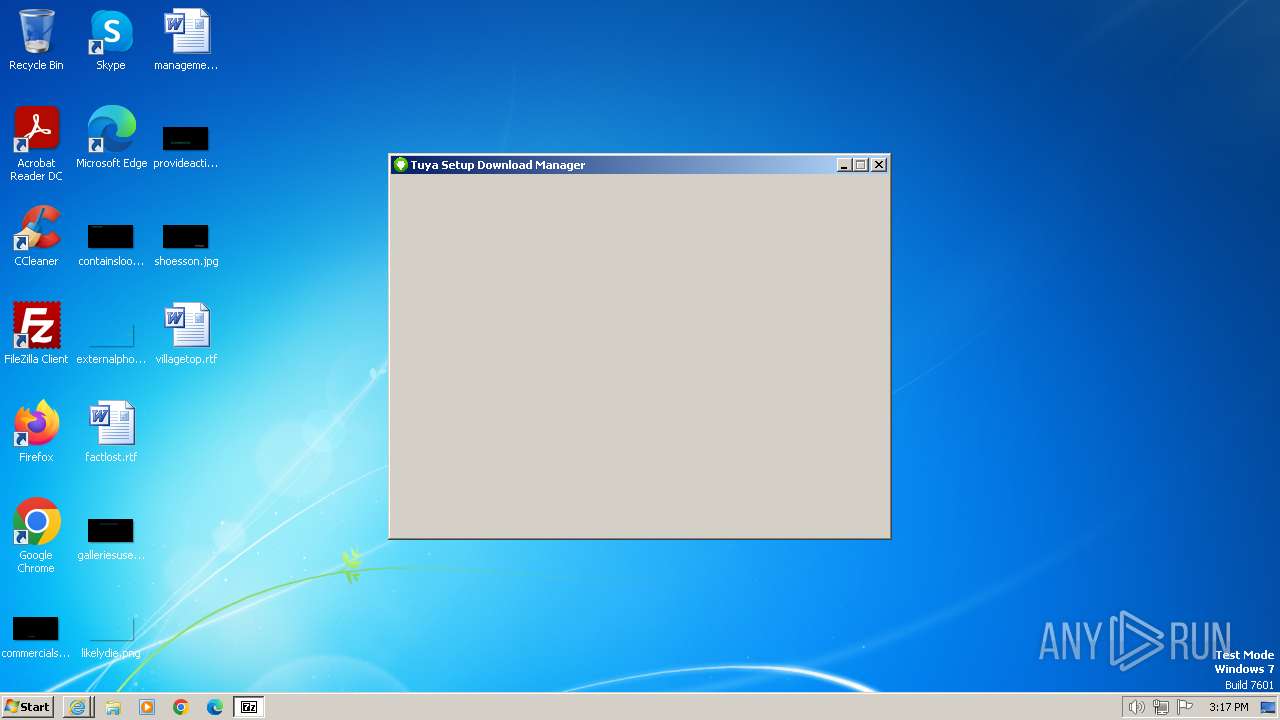Viewport: 1280px width, 720px height.
Task: Open the Windows Start menu
Action: click(x=27, y=707)
